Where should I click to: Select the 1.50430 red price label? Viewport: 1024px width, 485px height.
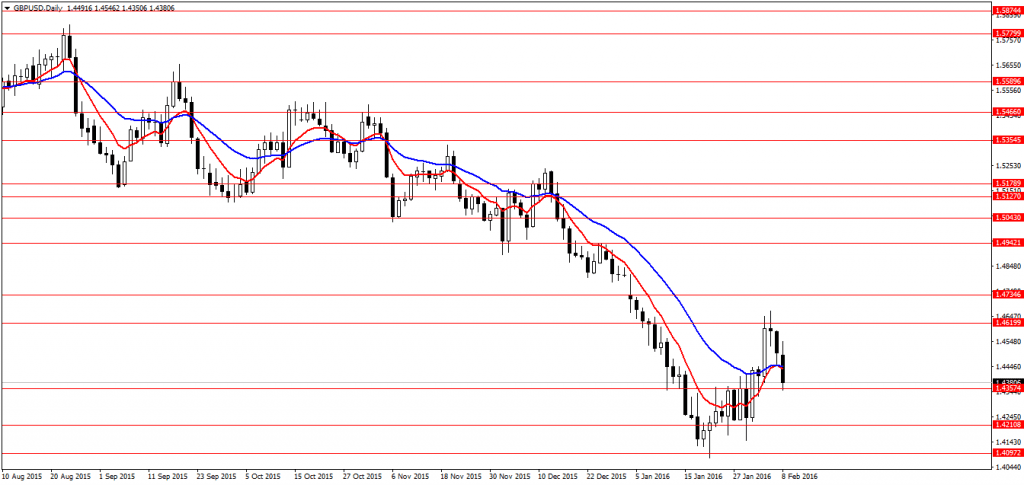pos(1008,217)
